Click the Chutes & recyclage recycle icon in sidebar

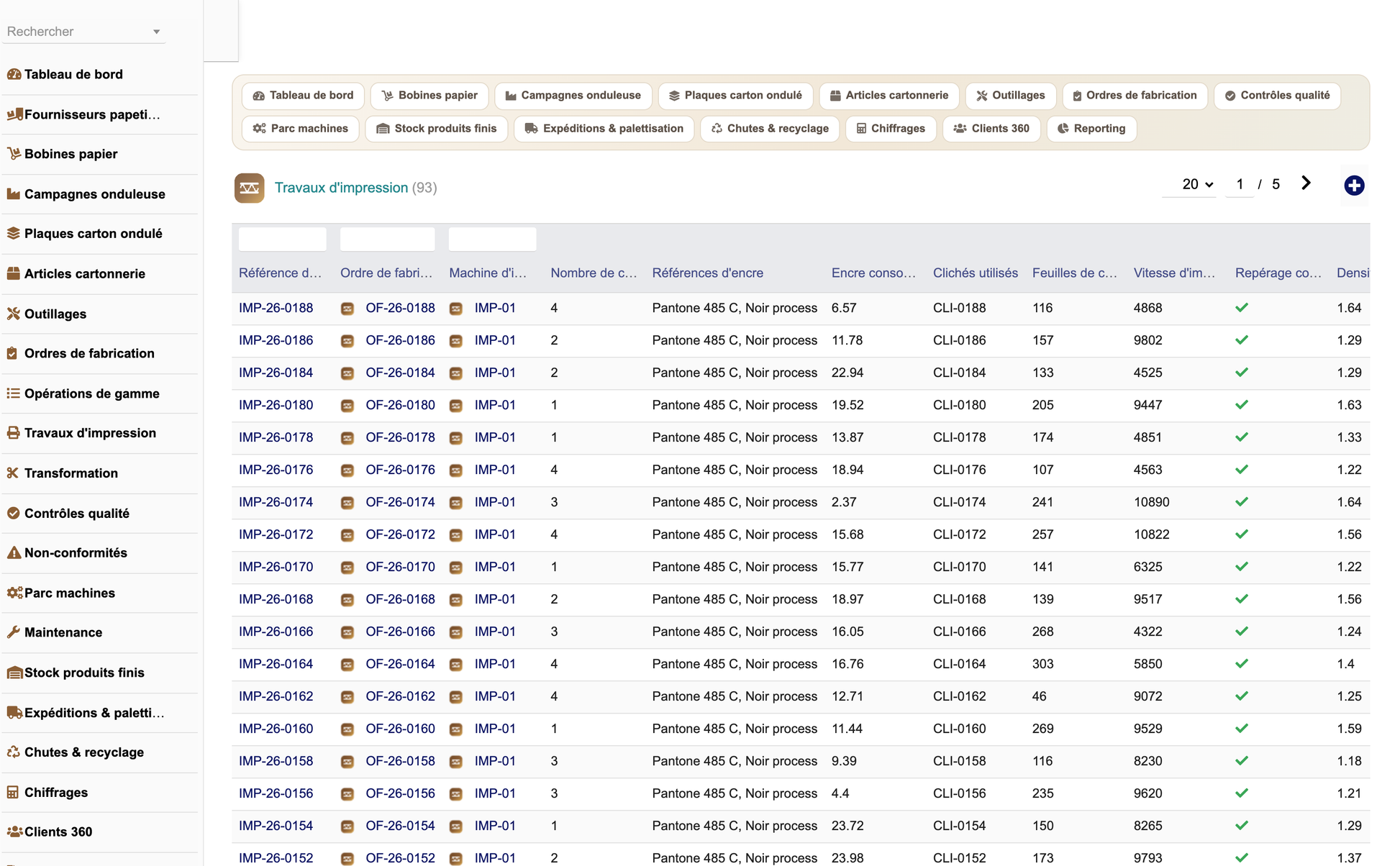click(14, 752)
